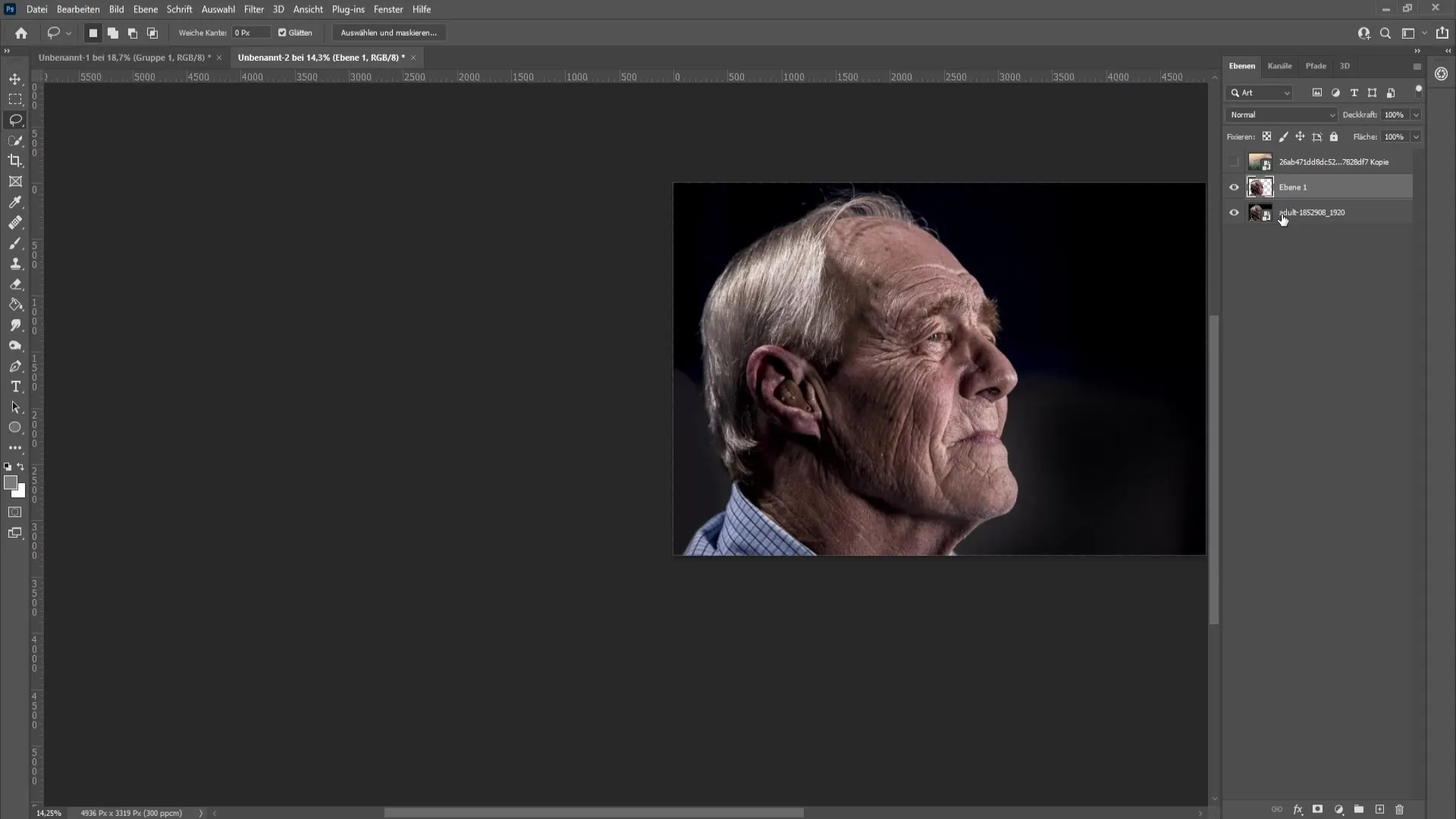Toggle visibility of 26ab471dd8dc52 Kopie layer

tap(1234, 161)
